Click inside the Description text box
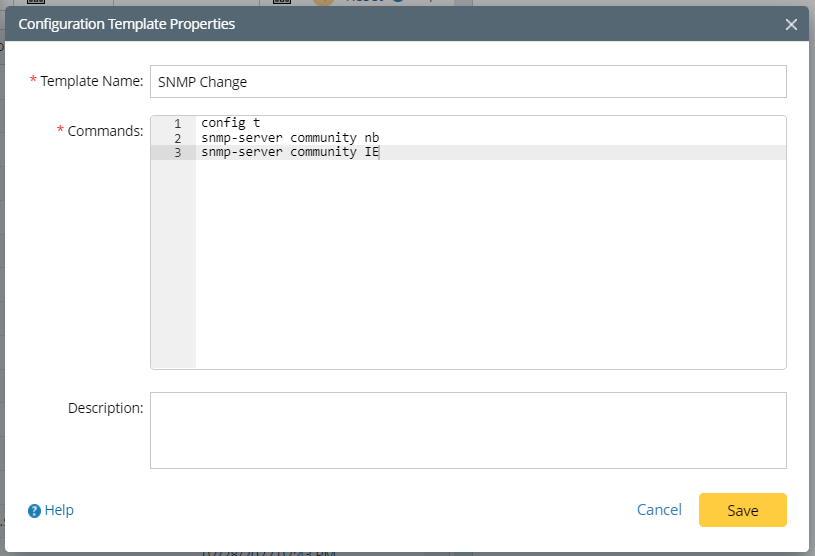 [x=468, y=430]
